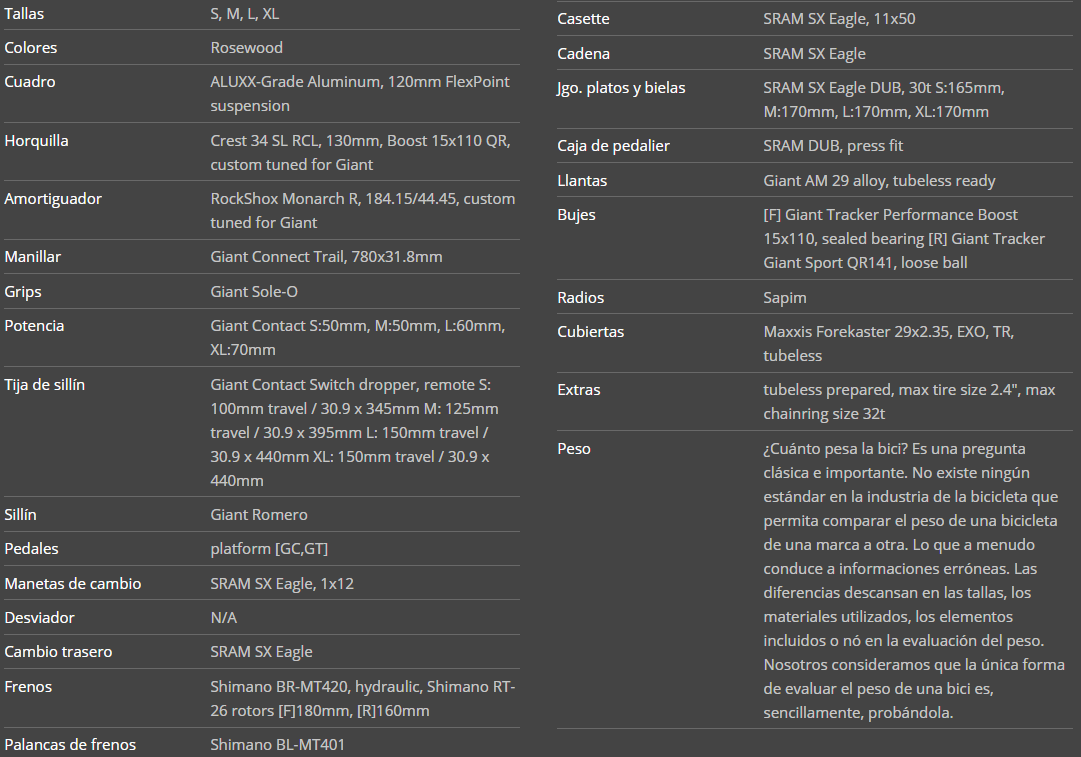
Task: Select the 'N/A' Desviador value
Action: pyautogui.click(x=223, y=618)
